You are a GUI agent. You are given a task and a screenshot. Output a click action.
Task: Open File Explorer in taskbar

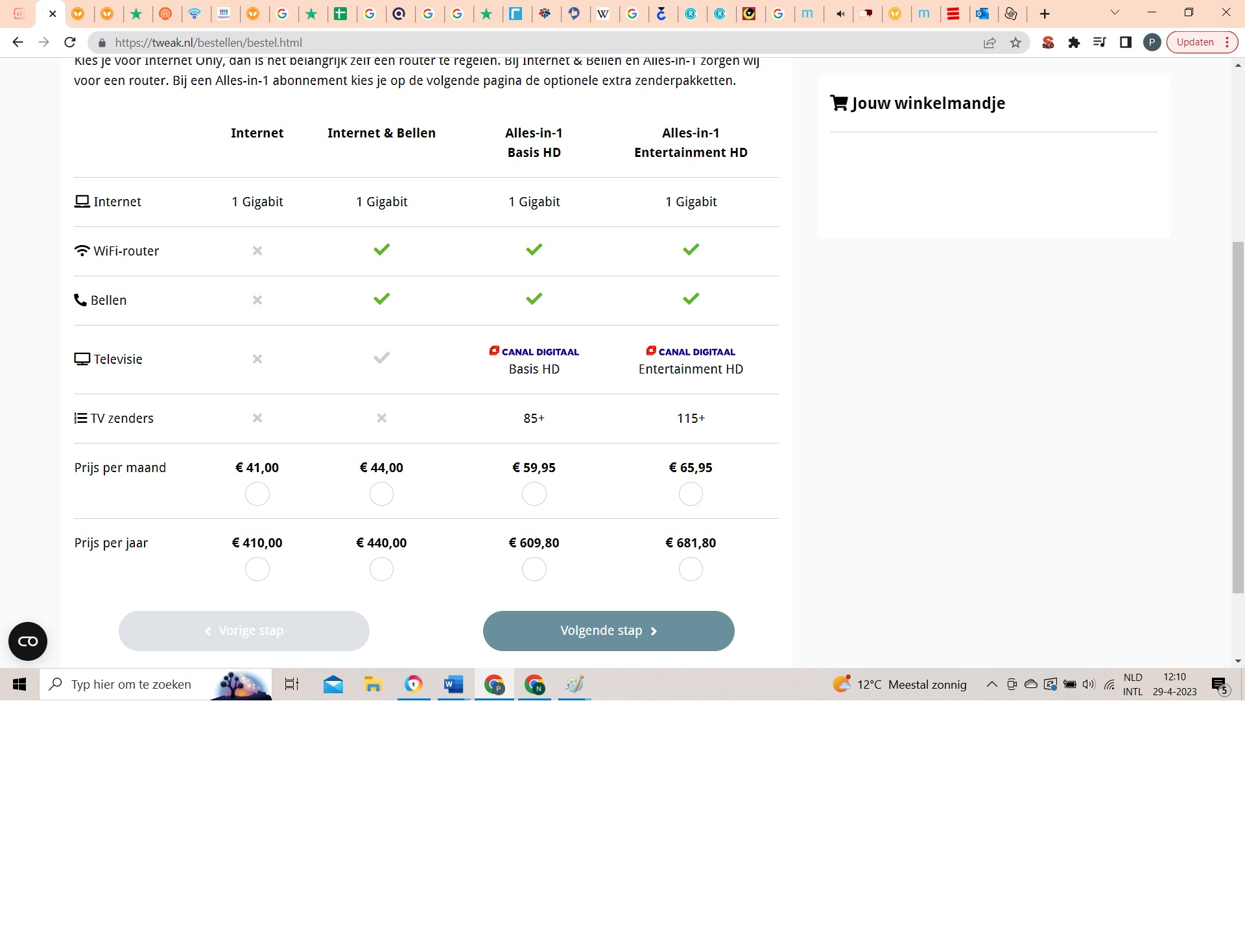(373, 684)
